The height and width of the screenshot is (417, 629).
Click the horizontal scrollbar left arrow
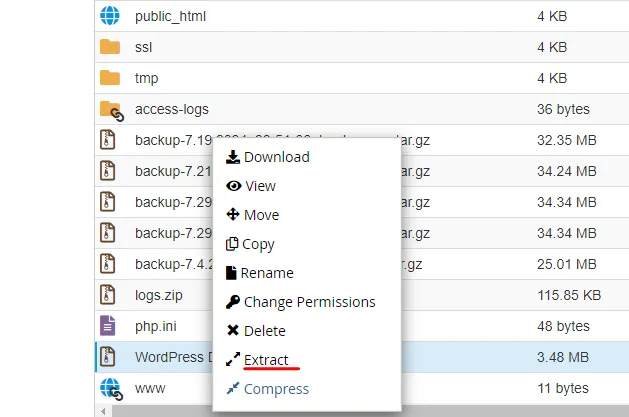[103, 411]
